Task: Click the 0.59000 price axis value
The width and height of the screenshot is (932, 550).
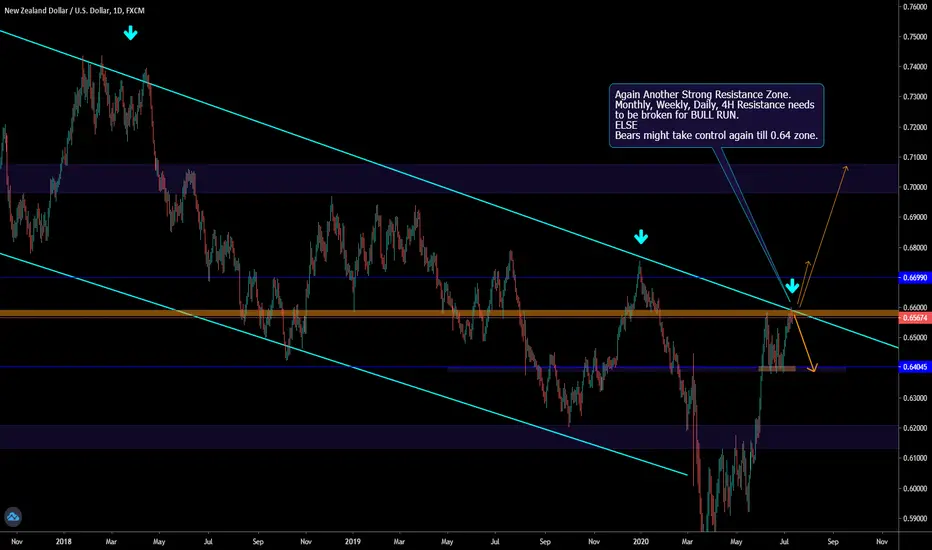Action: tap(915, 518)
